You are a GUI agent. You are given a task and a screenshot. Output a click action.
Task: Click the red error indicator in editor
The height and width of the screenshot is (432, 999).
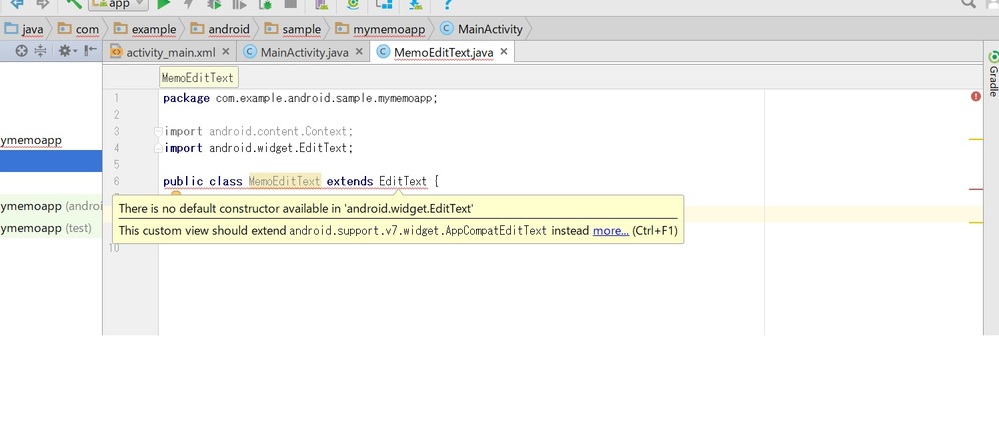(x=976, y=97)
